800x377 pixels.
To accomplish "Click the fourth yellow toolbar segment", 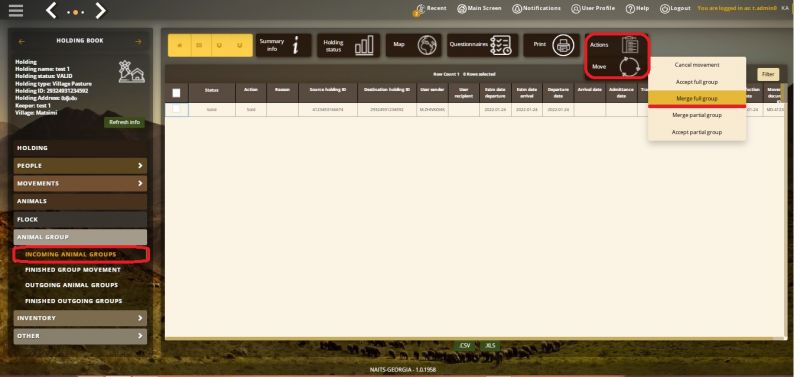I will pyautogui.click(x=240, y=45).
